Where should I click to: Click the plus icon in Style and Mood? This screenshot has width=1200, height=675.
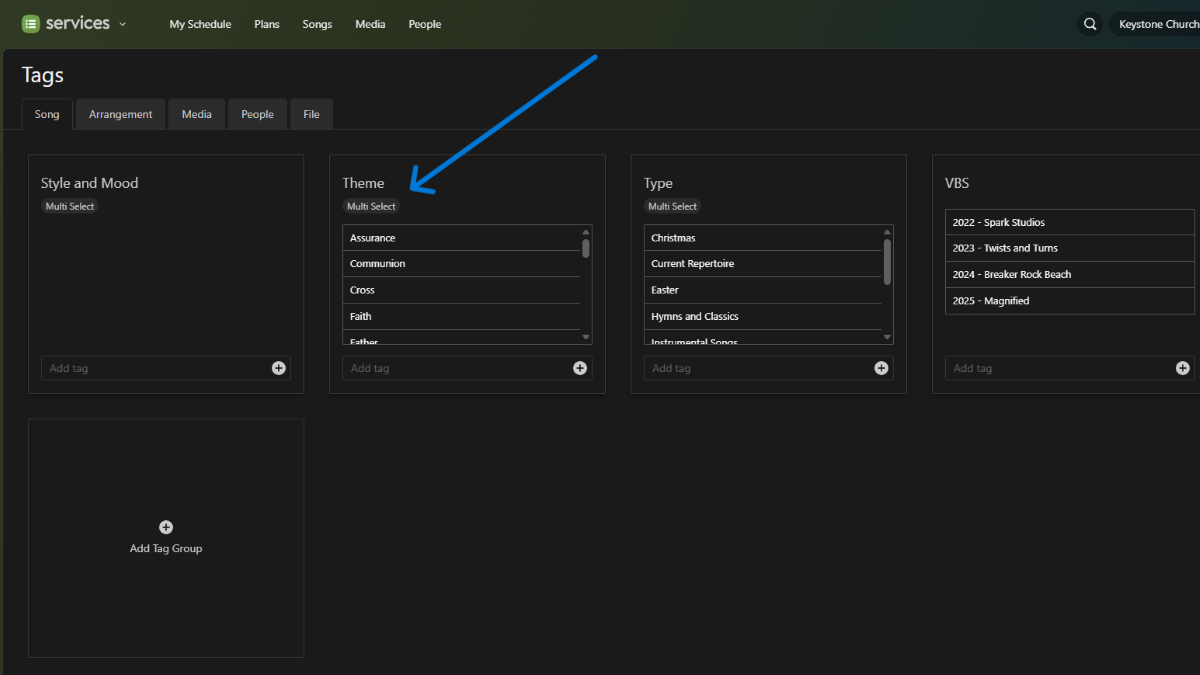(279, 368)
